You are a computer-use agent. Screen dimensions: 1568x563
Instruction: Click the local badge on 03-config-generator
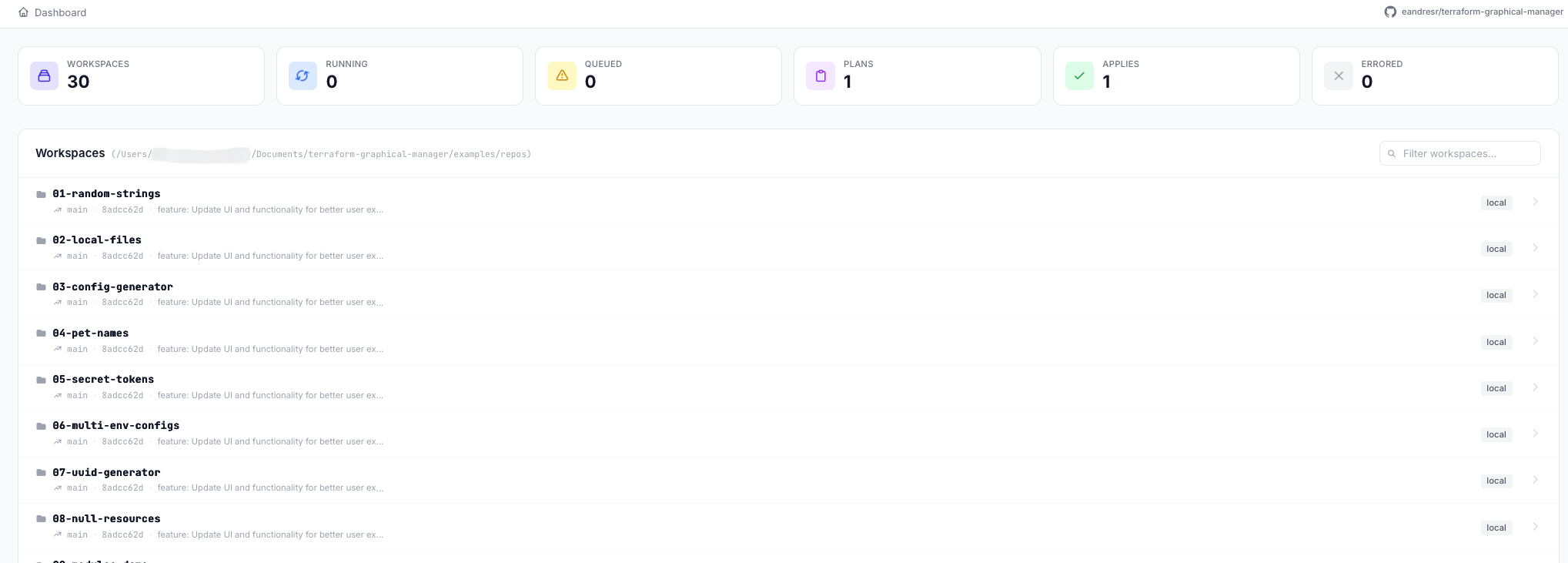tap(1496, 295)
